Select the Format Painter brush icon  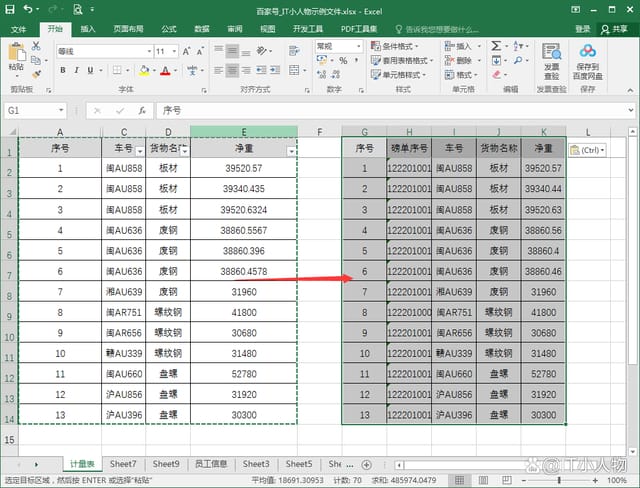[x=36, y=74]
